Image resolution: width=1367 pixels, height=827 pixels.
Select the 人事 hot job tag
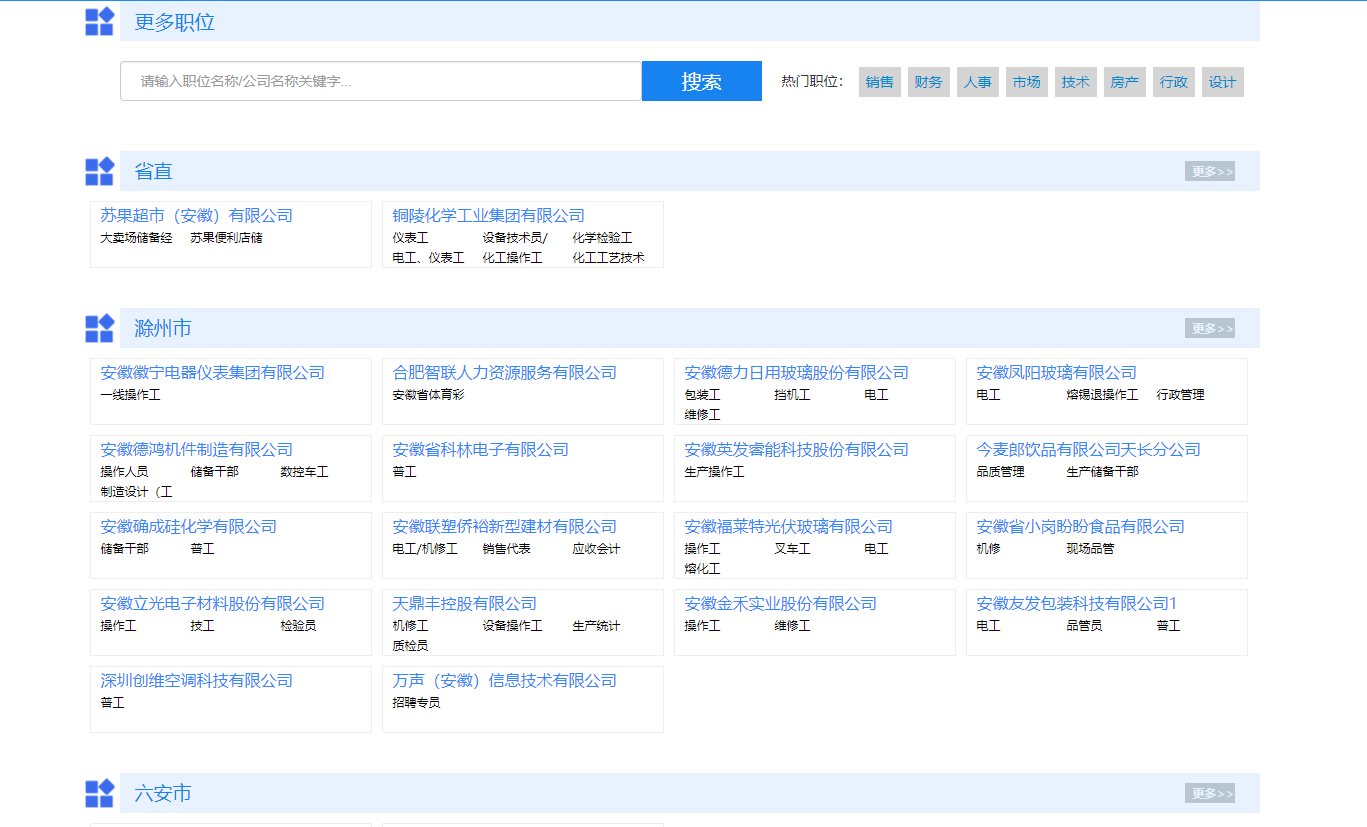click(978, 82)
